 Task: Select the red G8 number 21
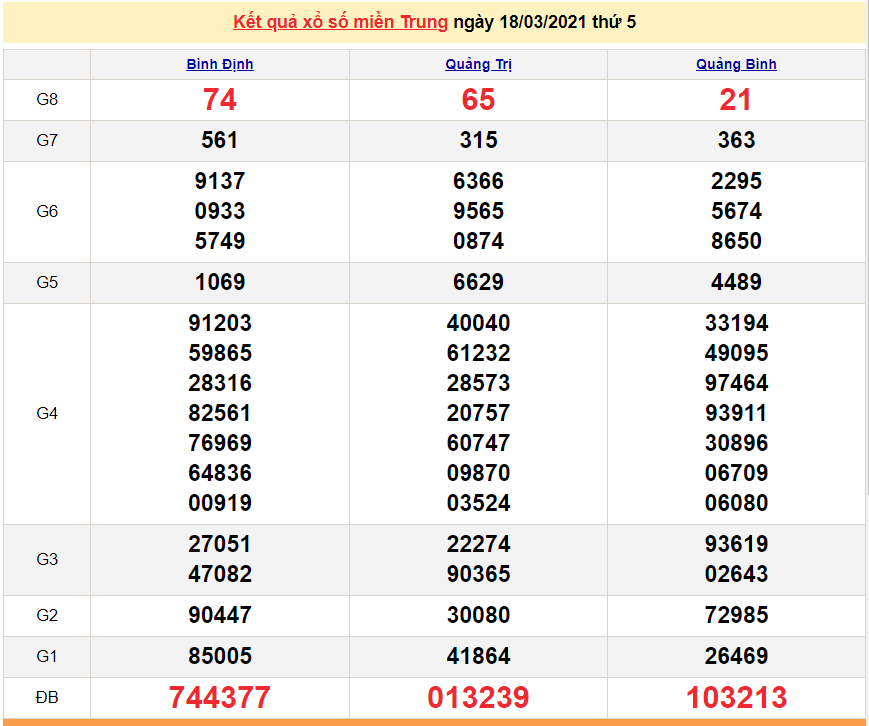[736, 100]
